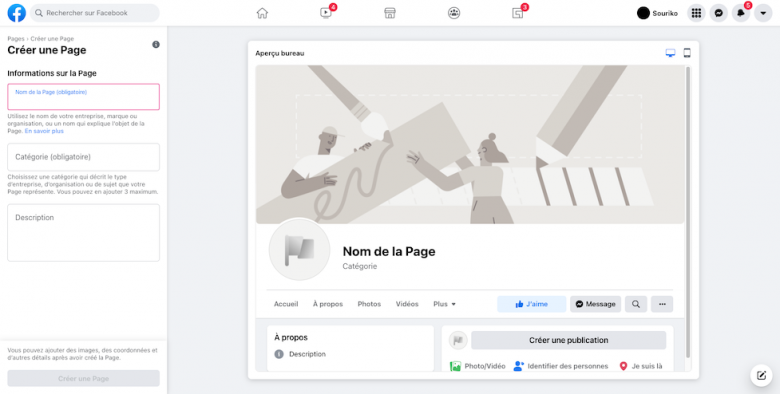The image size is (780, 394).
Task: Click the Catégorie text under page name
Action: click(x=360, y=267)
